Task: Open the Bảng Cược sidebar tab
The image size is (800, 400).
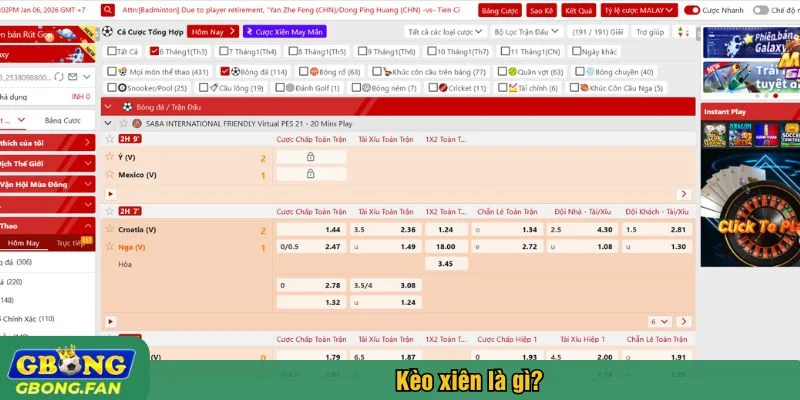Action: [63, 120]
